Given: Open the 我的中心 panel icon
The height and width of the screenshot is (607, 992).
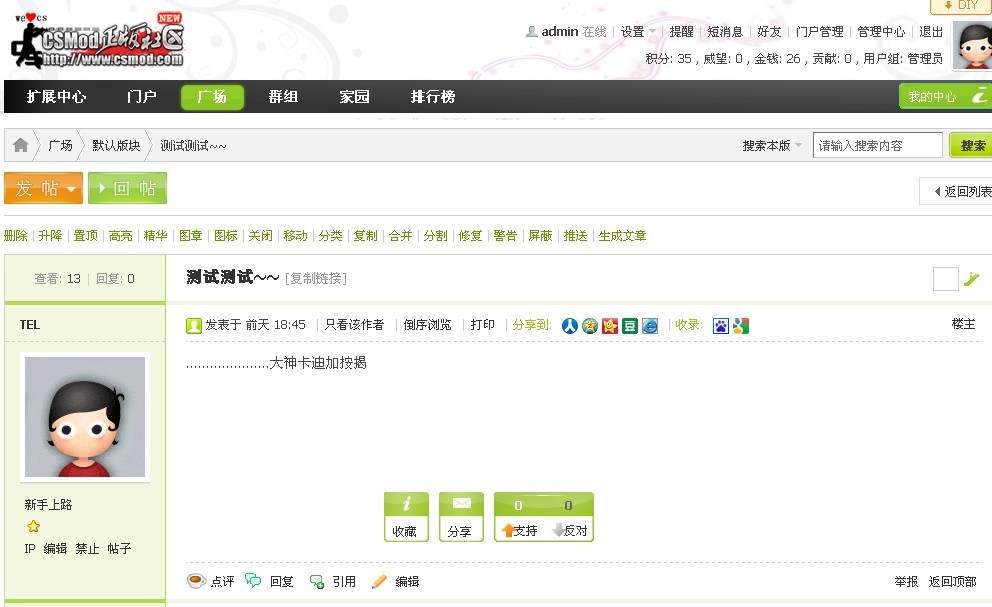Looking at the screenshot, I should [x=979, y=96].
